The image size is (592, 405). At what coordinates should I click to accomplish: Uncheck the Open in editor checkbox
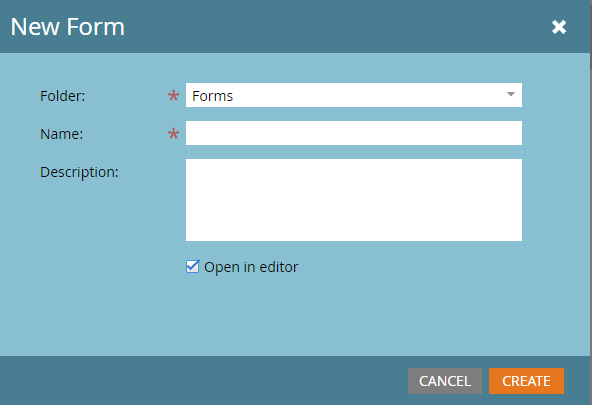click(193, 266)
